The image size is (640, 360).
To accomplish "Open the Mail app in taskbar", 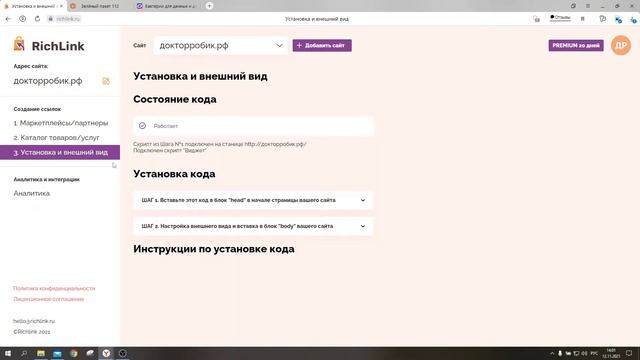I will 57,353.
